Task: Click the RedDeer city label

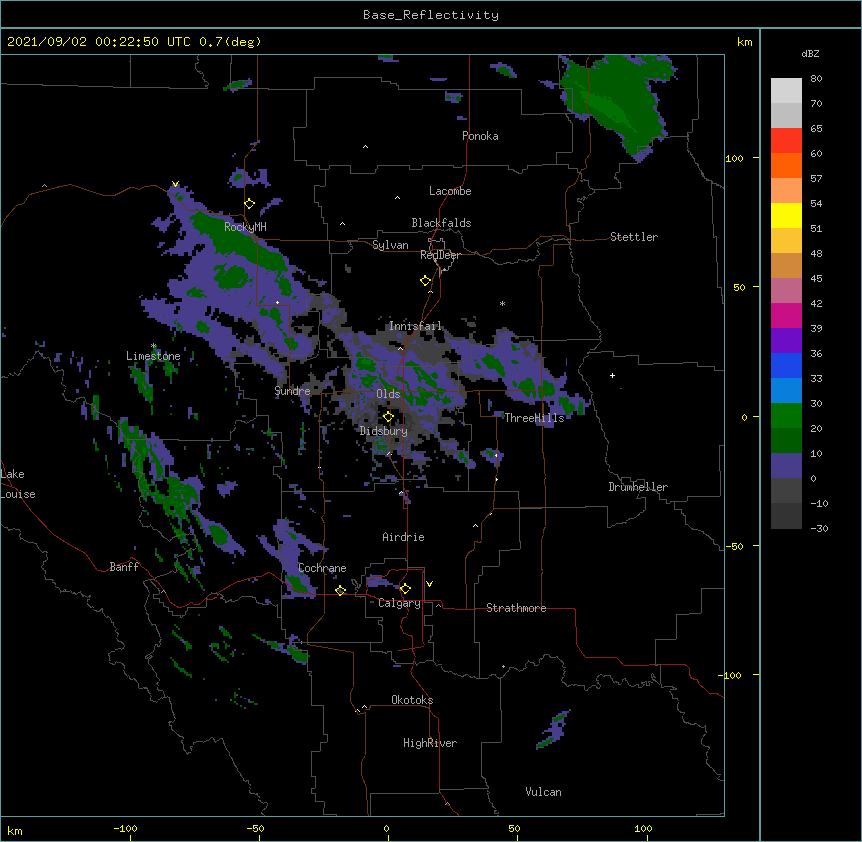Action: [x=440, y=255]
